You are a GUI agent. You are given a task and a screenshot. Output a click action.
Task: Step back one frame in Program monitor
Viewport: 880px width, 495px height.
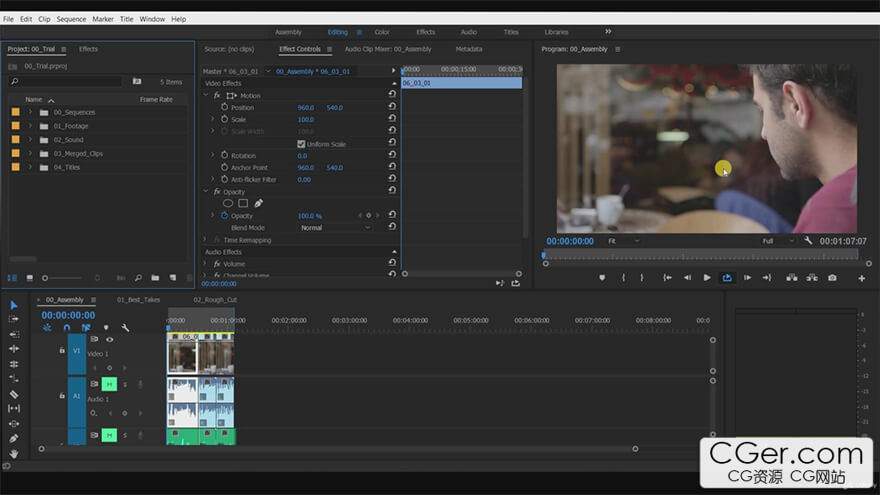click(x=687, y=278)
